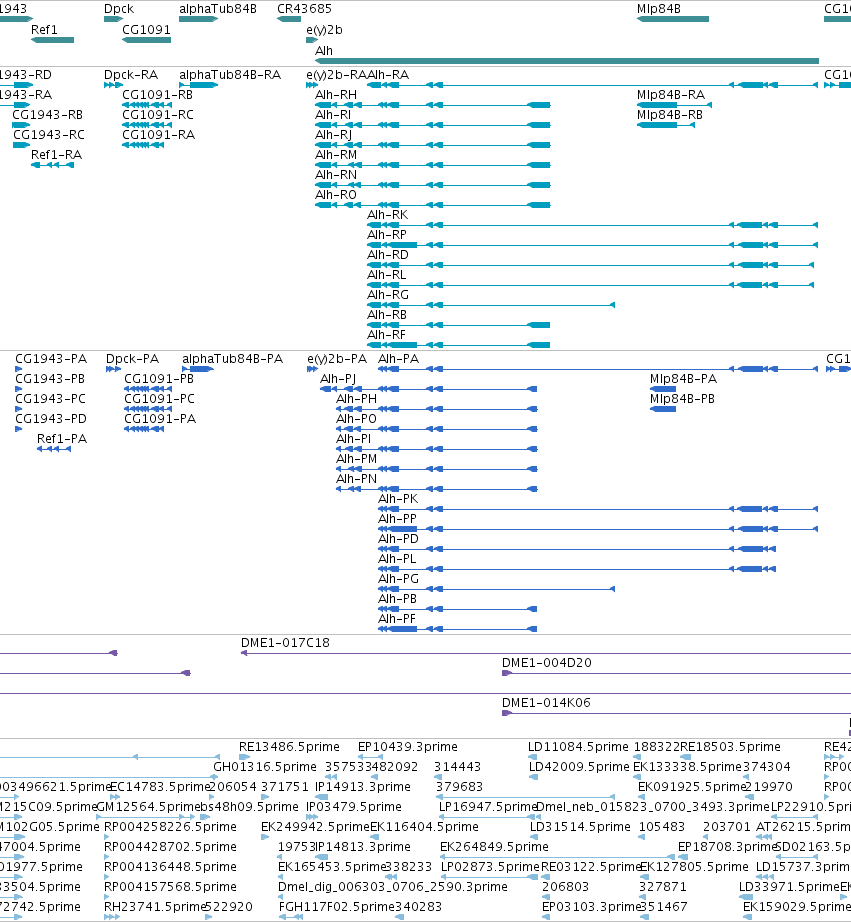Open the Alh-RD transcript
851x922 pixels.
[x=590, y=265]
